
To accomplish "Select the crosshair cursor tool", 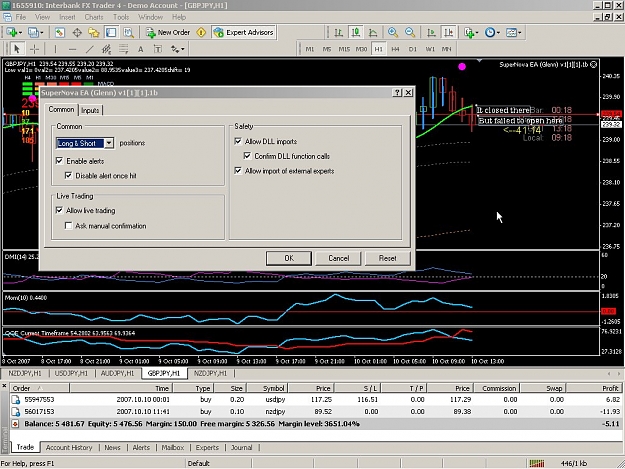I will (35, 49).
